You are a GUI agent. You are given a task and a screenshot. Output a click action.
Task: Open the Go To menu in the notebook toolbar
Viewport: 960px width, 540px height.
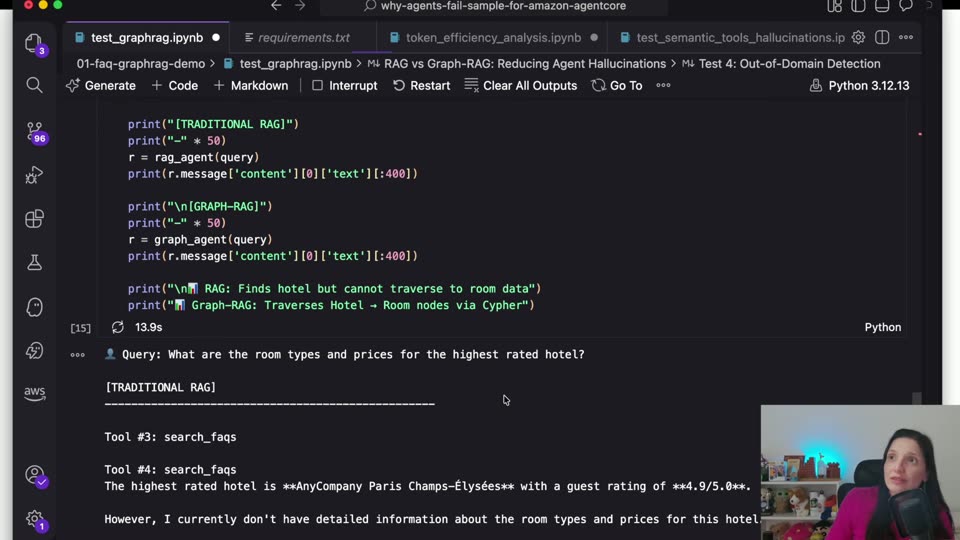pyautogui.click(x=617, y=86)
